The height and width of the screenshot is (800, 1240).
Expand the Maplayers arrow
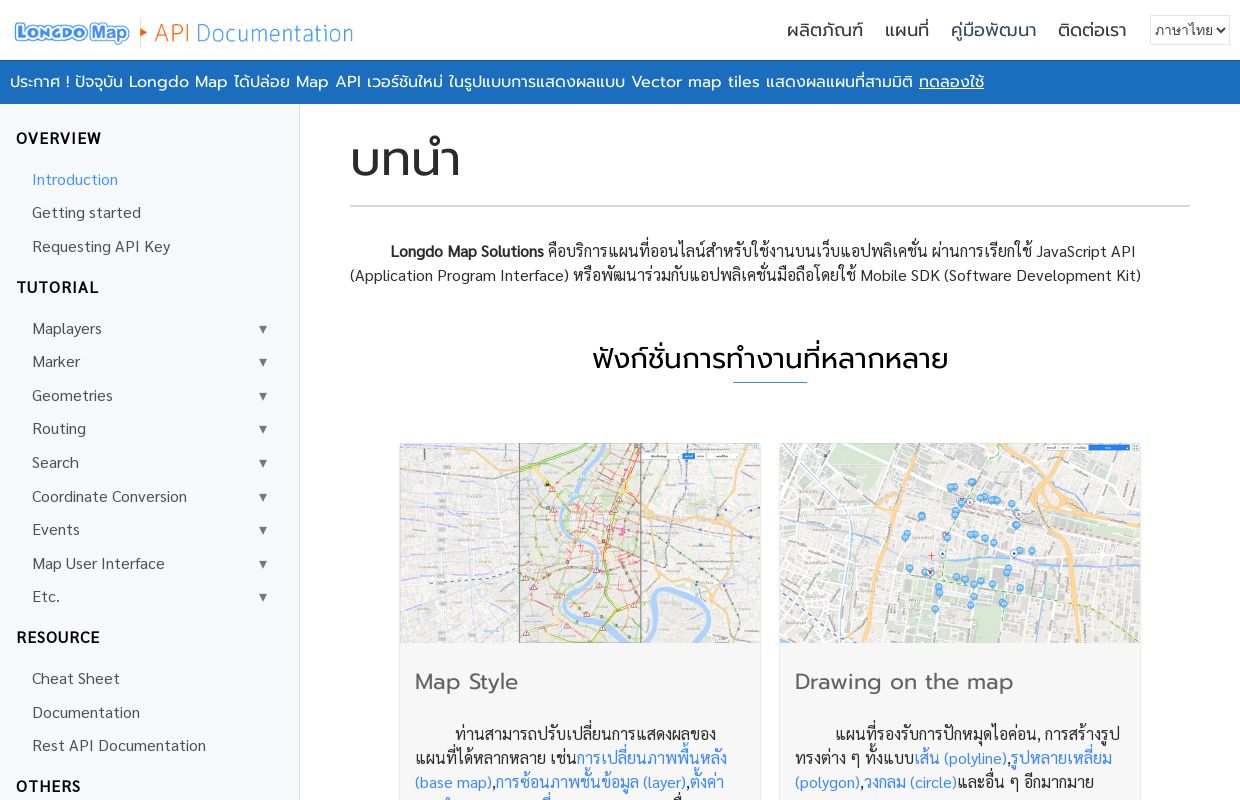click(x=263, y=329)
